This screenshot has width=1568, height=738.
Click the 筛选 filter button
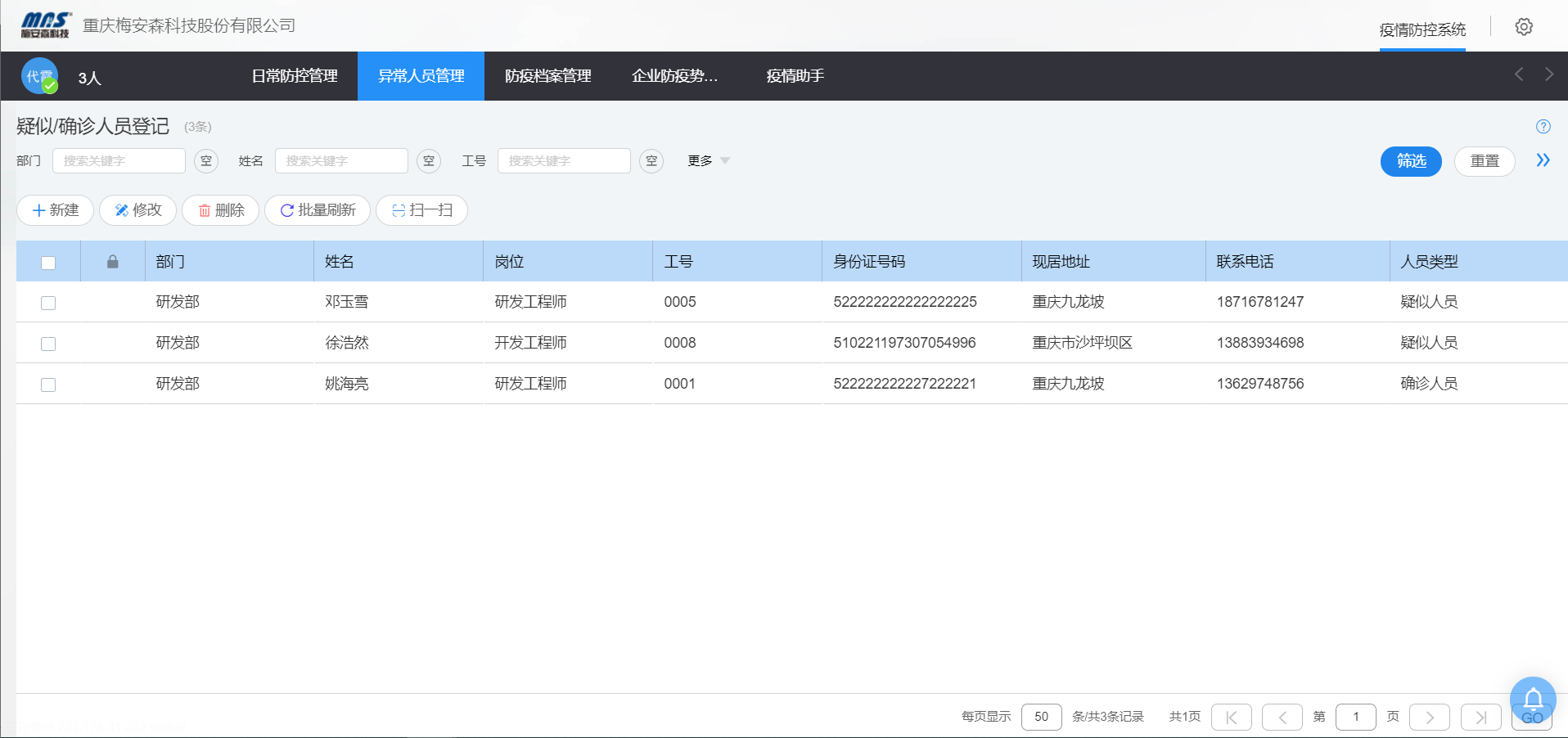[1410, 161]
